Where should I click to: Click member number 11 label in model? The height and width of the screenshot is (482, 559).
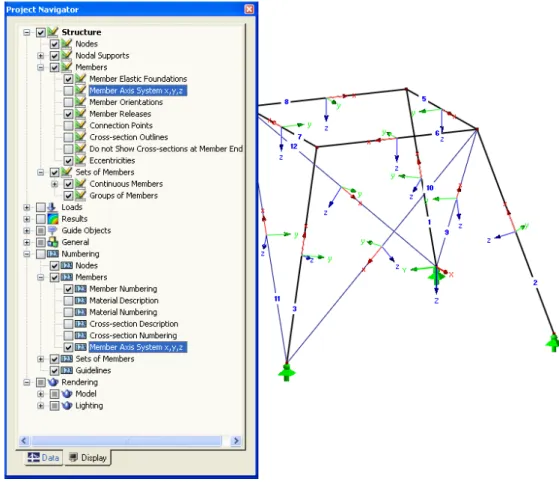277,299
